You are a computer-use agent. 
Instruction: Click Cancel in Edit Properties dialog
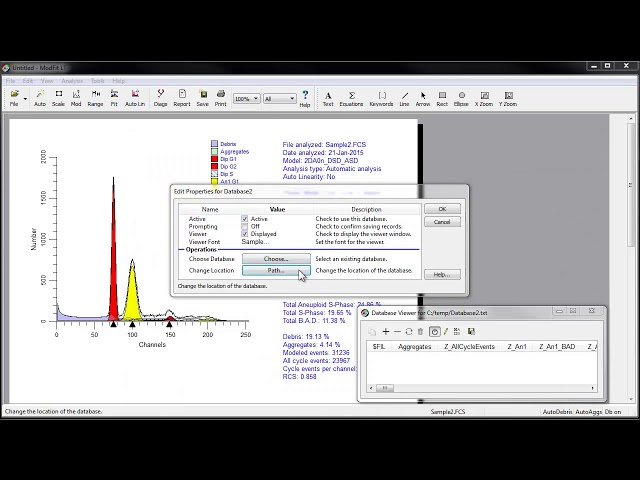click(x=442, y=222)
